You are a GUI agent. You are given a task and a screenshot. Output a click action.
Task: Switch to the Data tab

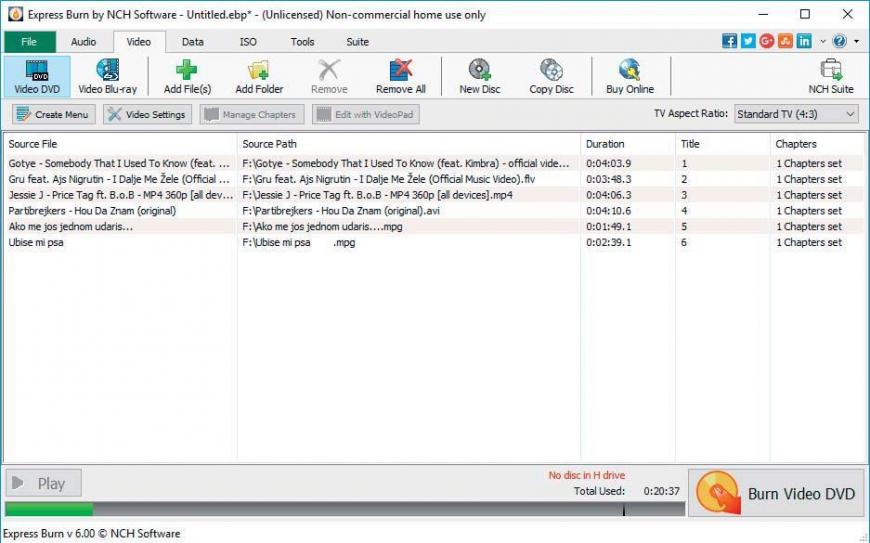193,42
